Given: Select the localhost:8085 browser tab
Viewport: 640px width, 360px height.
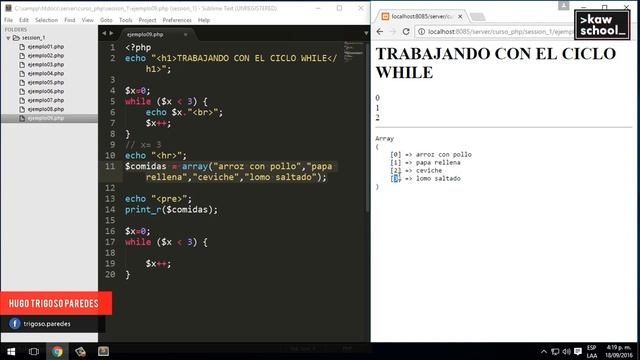Looking at the screenshot, I should point(422,16).
